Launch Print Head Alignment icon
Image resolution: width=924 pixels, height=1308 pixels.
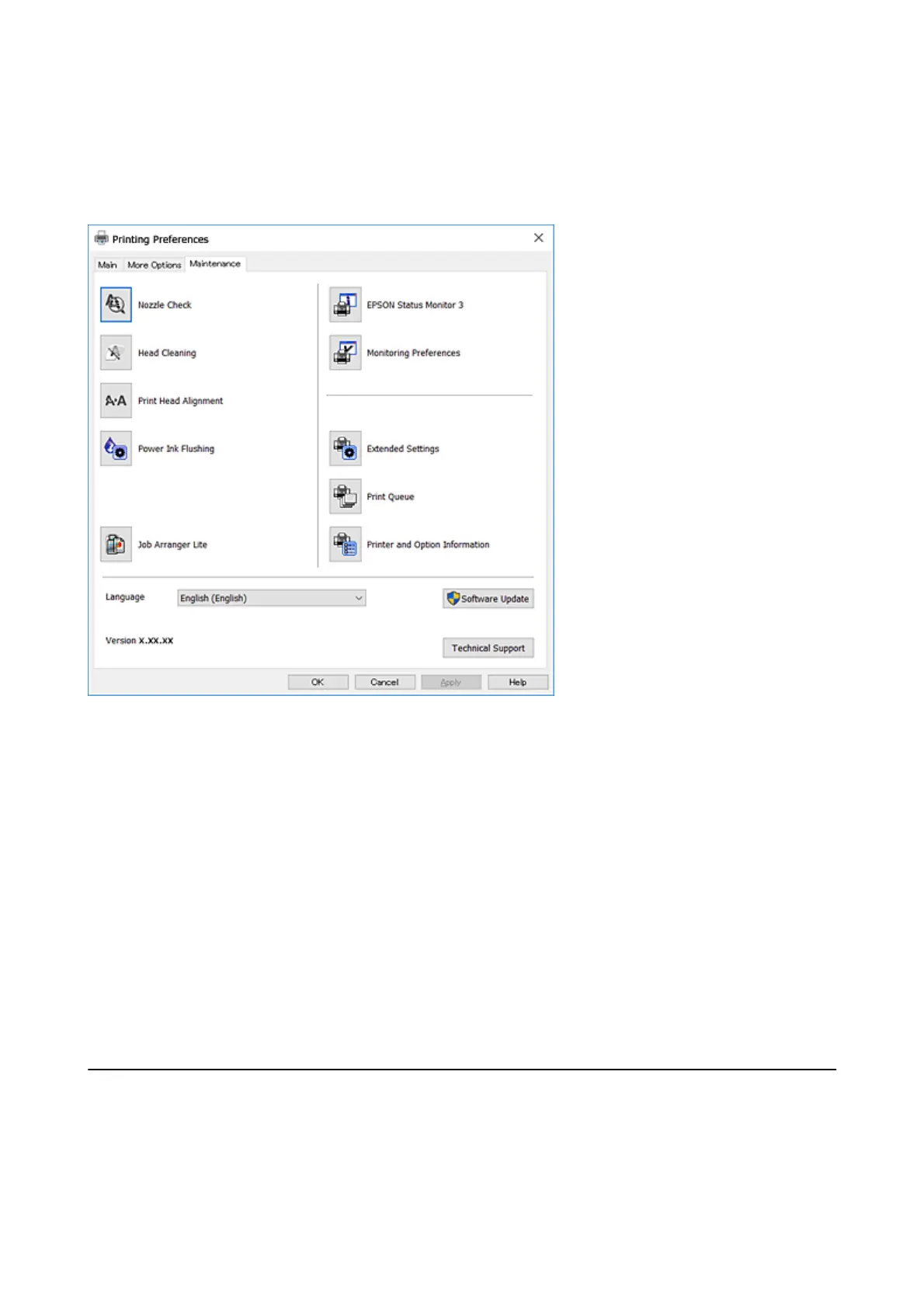116,401
